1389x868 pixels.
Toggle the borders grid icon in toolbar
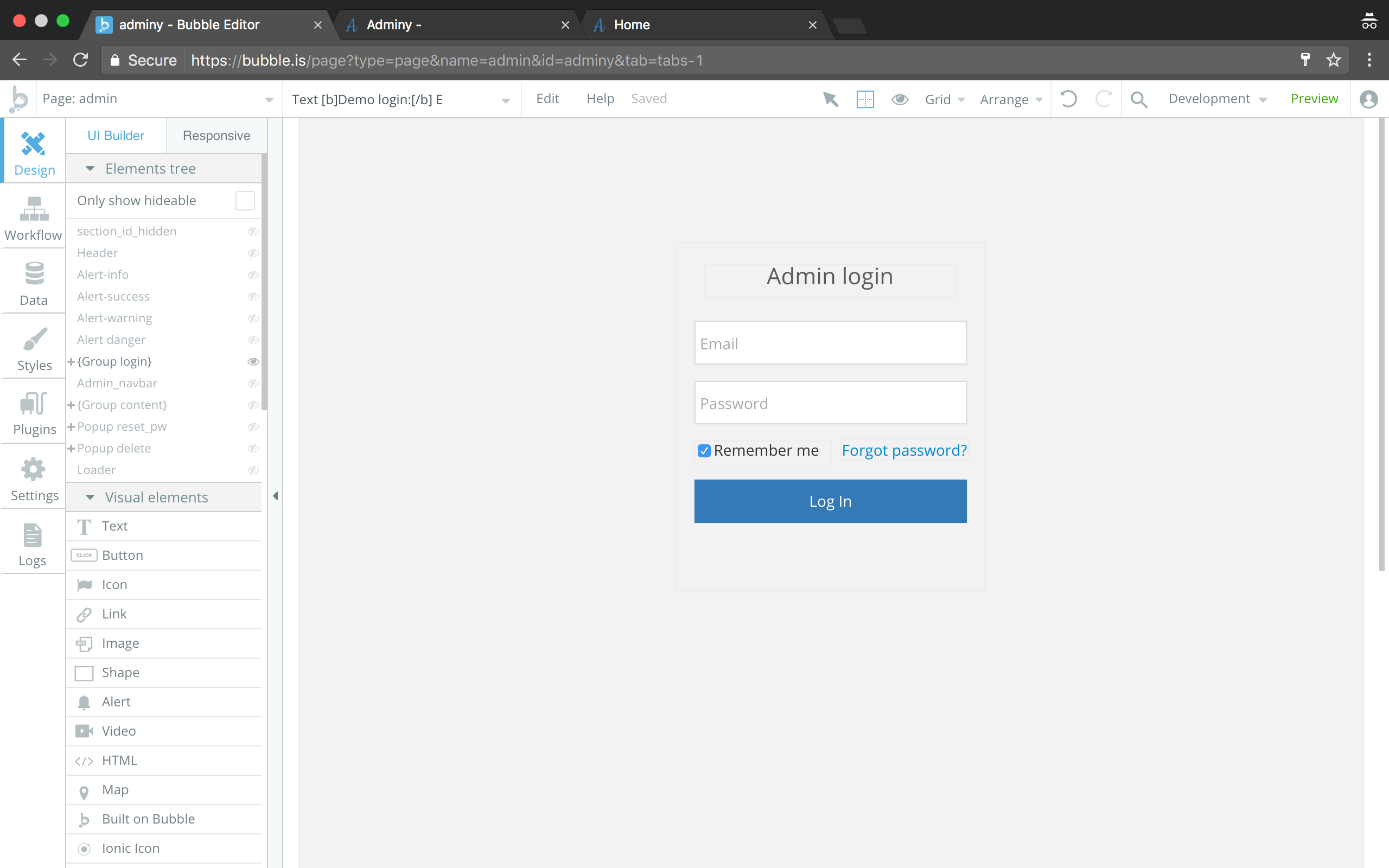pos(865,99)
